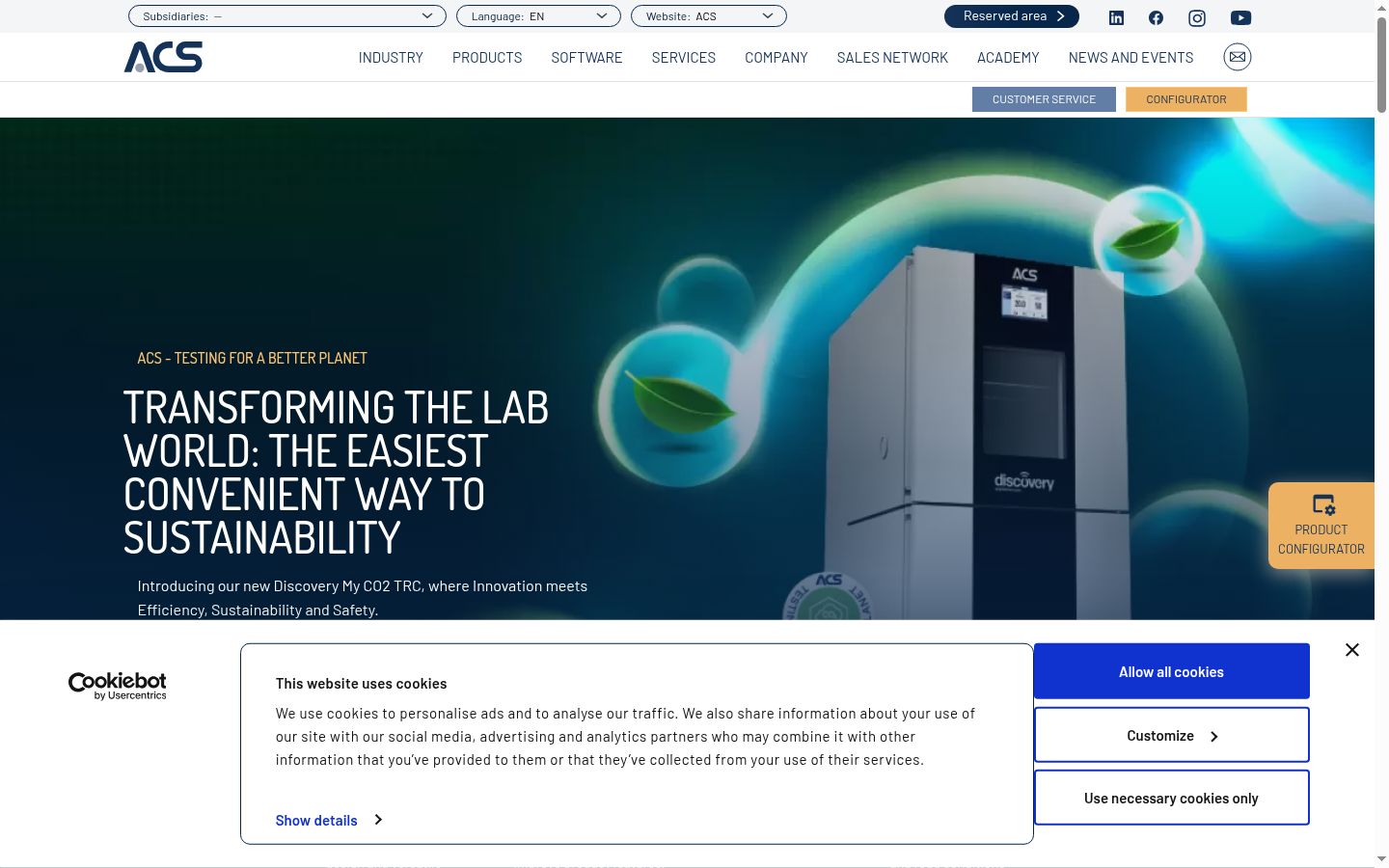Choose Use necessary cookies only
The height and width of the screenshot is (868, 1389).
pyautogui.click(x=1172, y=798)
